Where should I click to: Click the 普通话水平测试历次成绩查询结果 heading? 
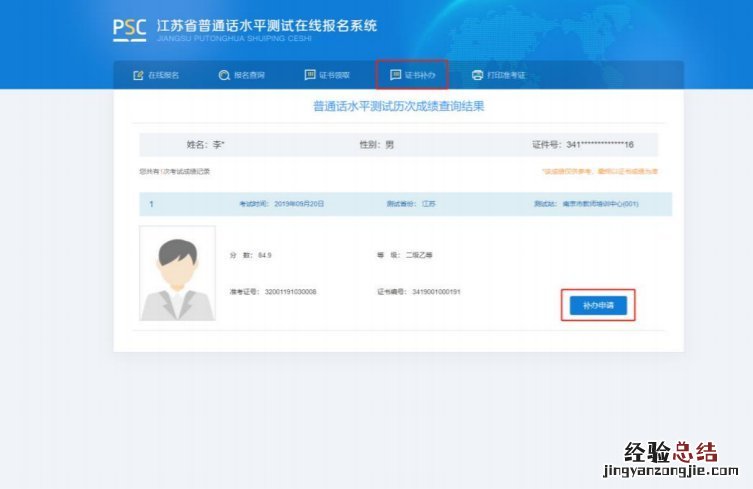tap(398, 105)
